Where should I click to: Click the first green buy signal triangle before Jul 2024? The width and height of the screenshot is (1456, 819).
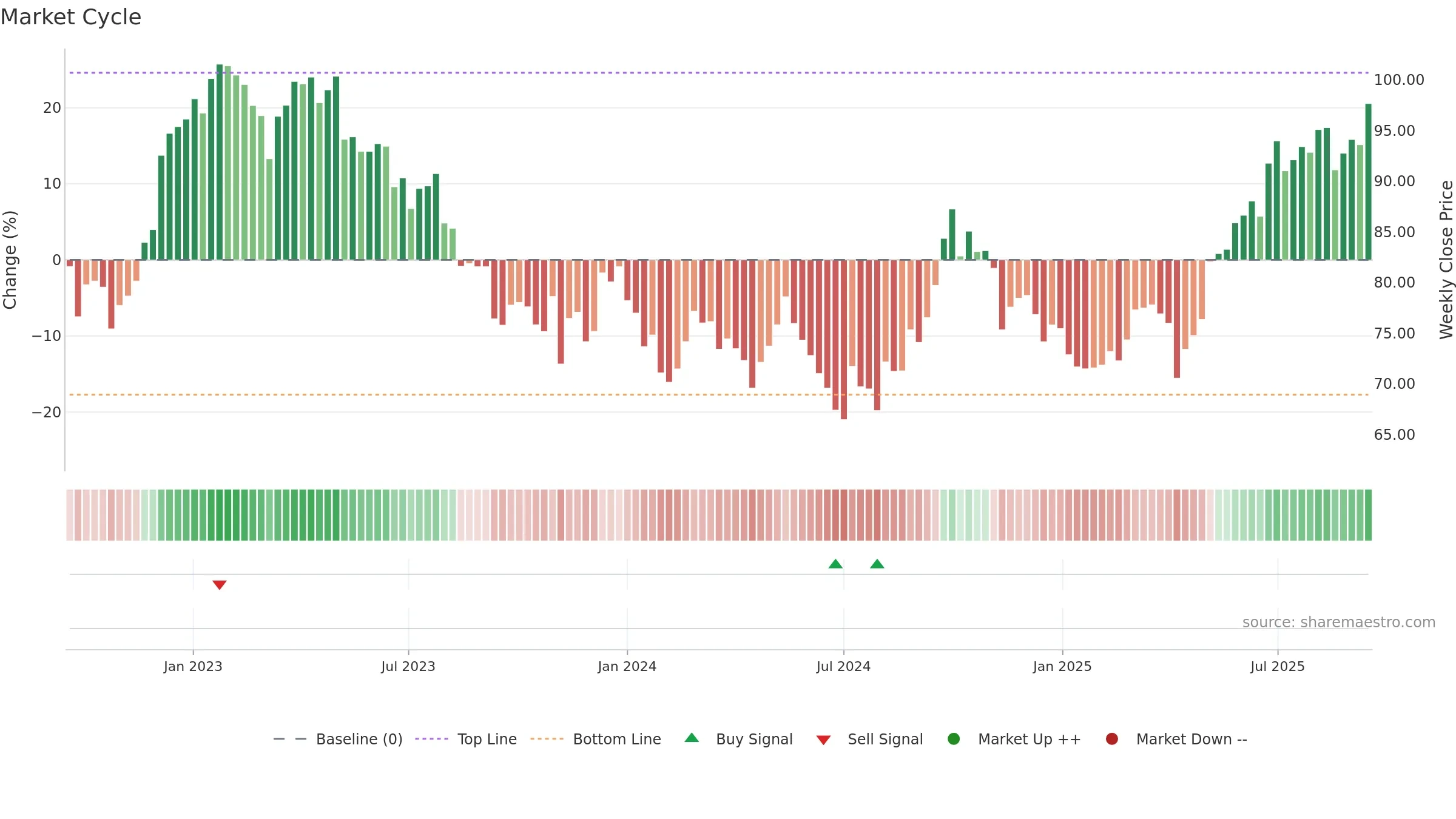pos(835,564)
